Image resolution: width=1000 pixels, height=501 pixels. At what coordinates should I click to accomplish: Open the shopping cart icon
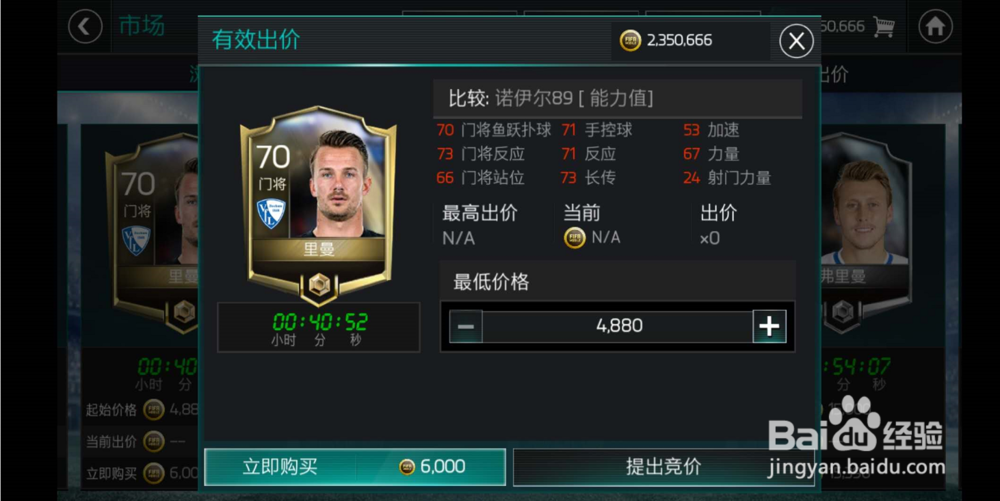(x=883, y=27)
